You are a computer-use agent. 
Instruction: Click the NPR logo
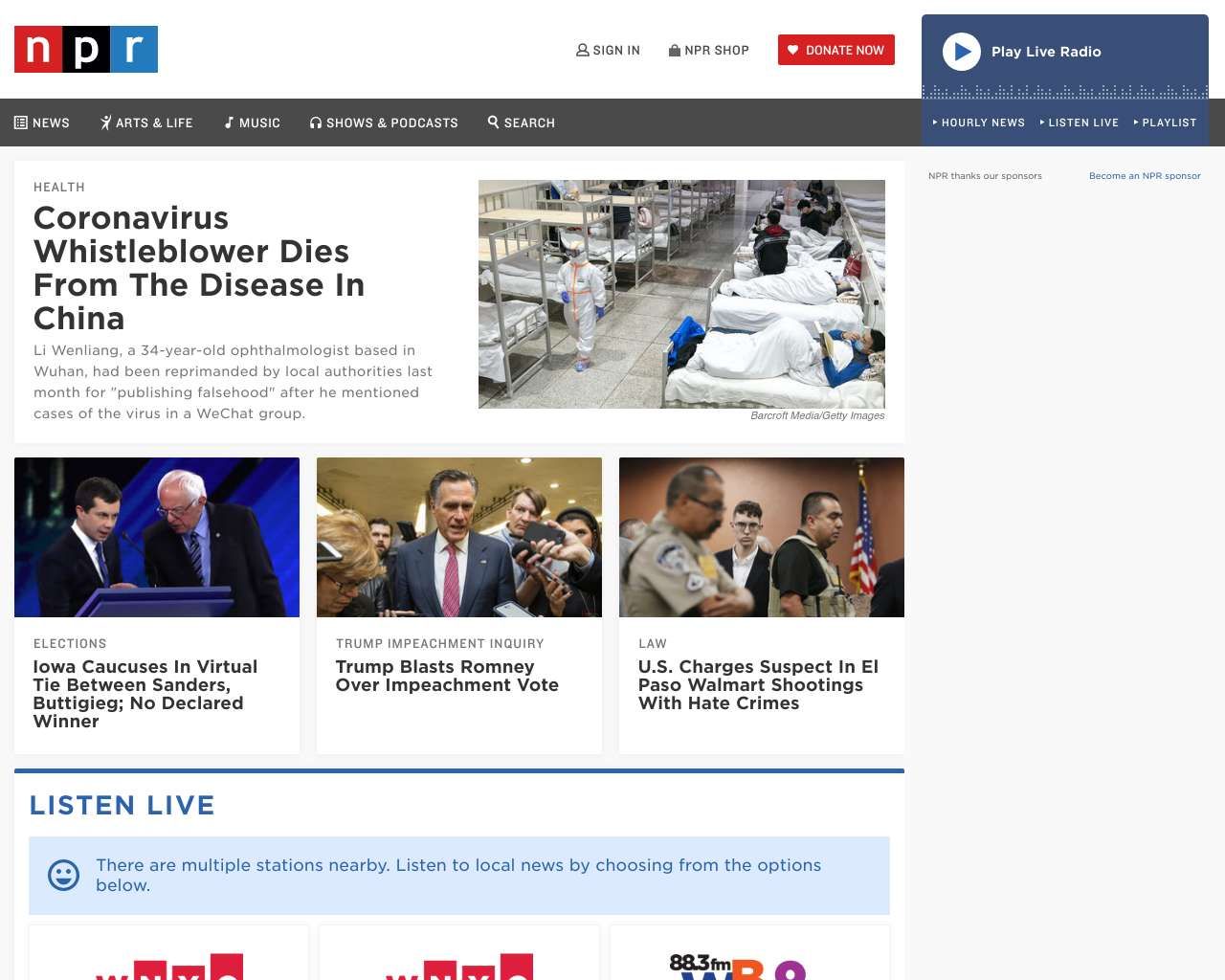86,49
